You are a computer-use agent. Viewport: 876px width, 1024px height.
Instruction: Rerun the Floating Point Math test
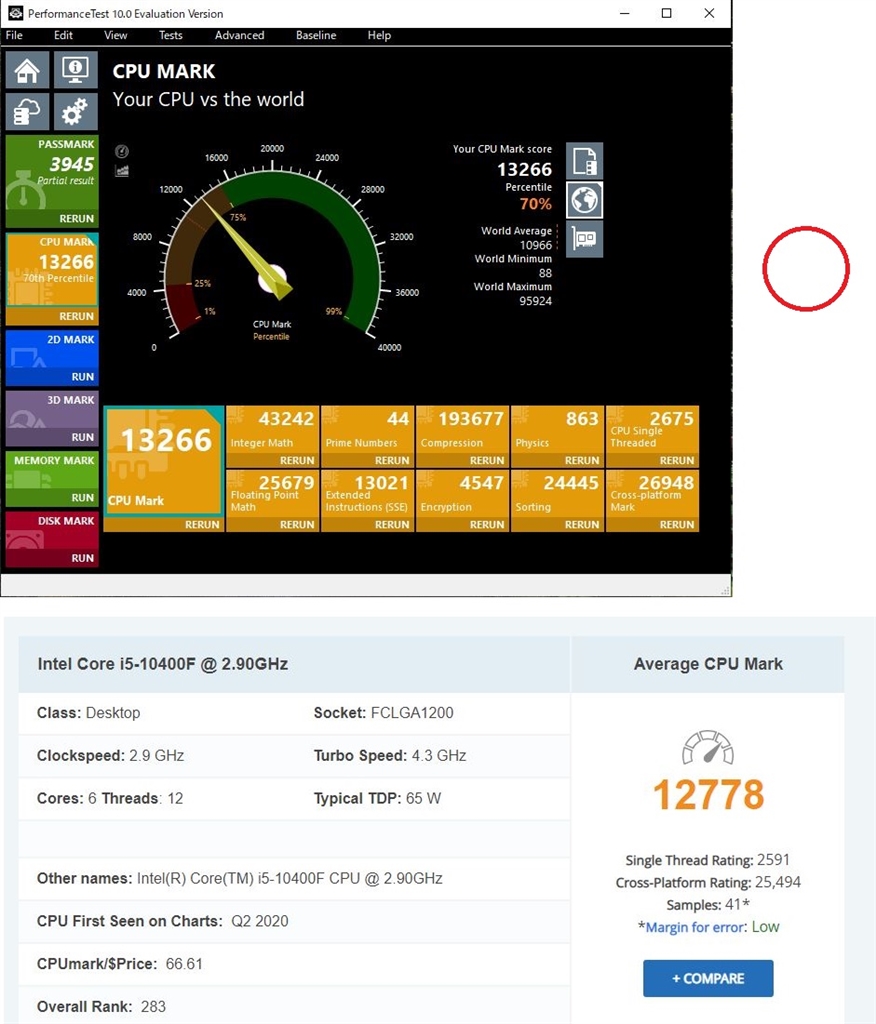pyautogui.click(x=297, y=524)
